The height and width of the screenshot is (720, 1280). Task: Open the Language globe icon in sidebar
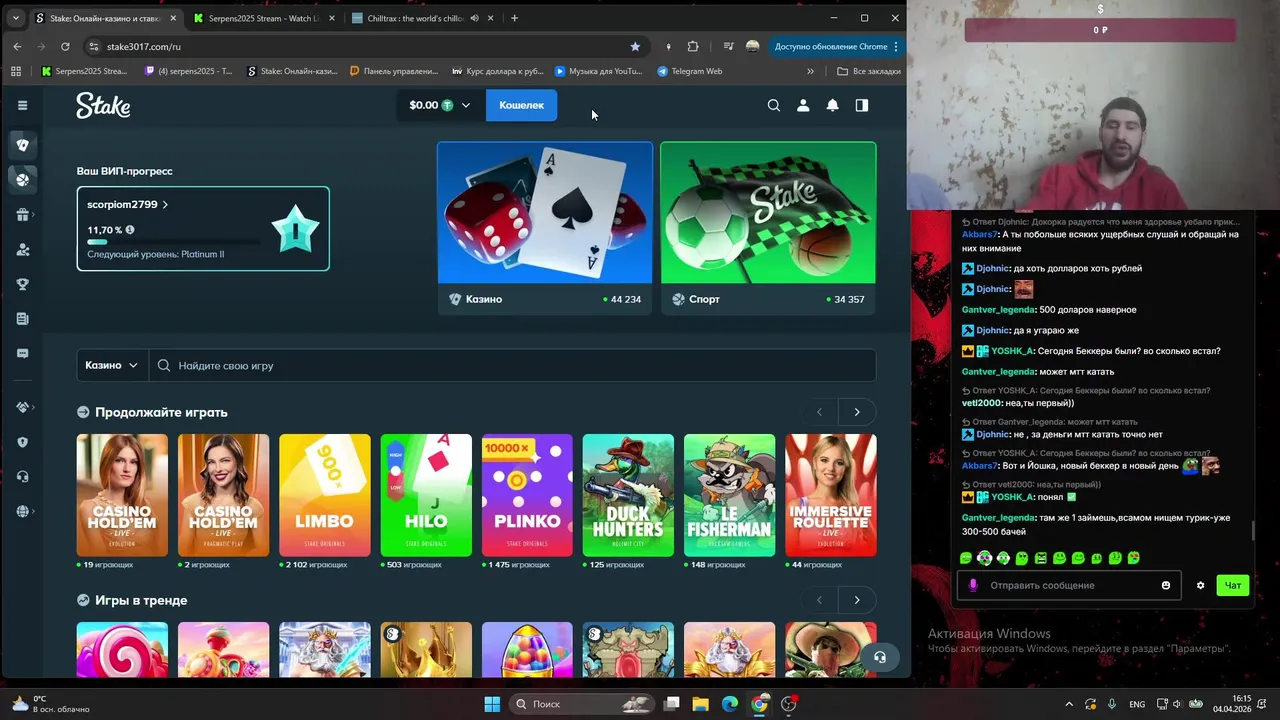[22, 512]
